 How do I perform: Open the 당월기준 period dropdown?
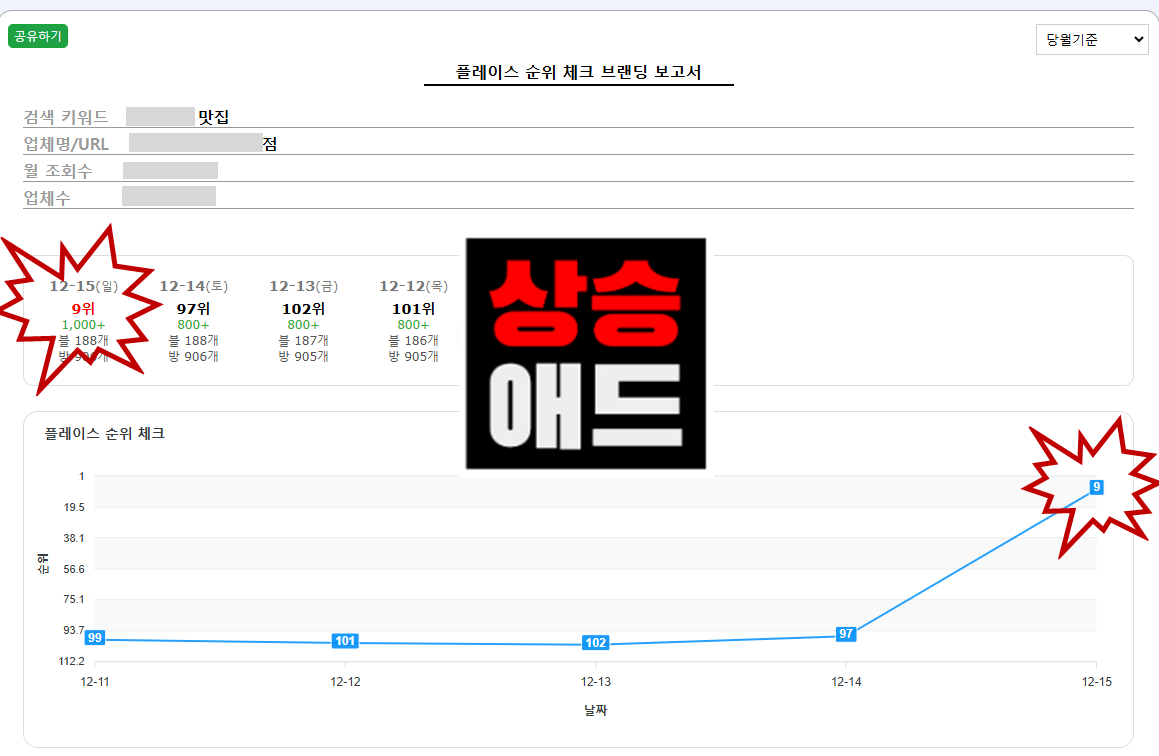click(x=1092, y=40)
